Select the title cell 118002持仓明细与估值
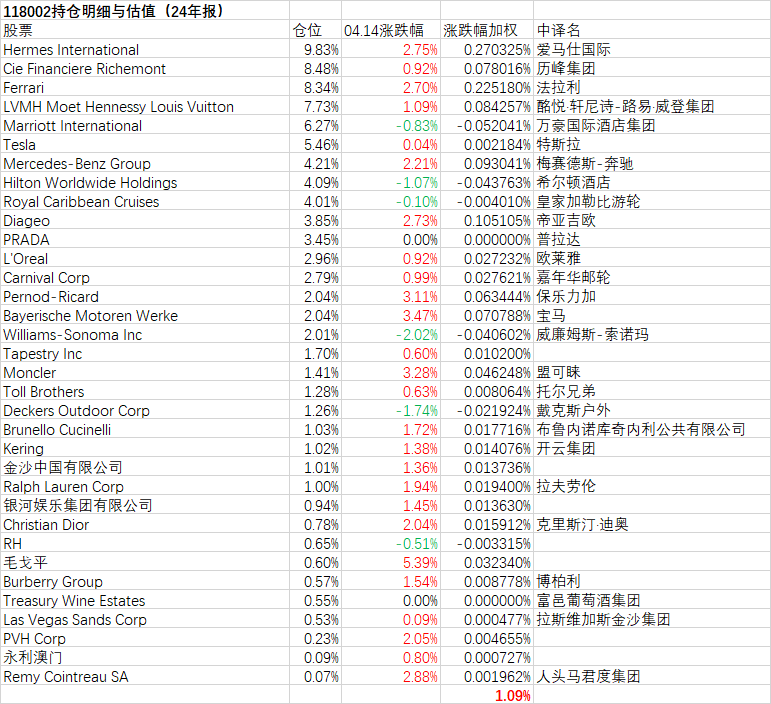771x704 pixels. (x=145, y=10)
